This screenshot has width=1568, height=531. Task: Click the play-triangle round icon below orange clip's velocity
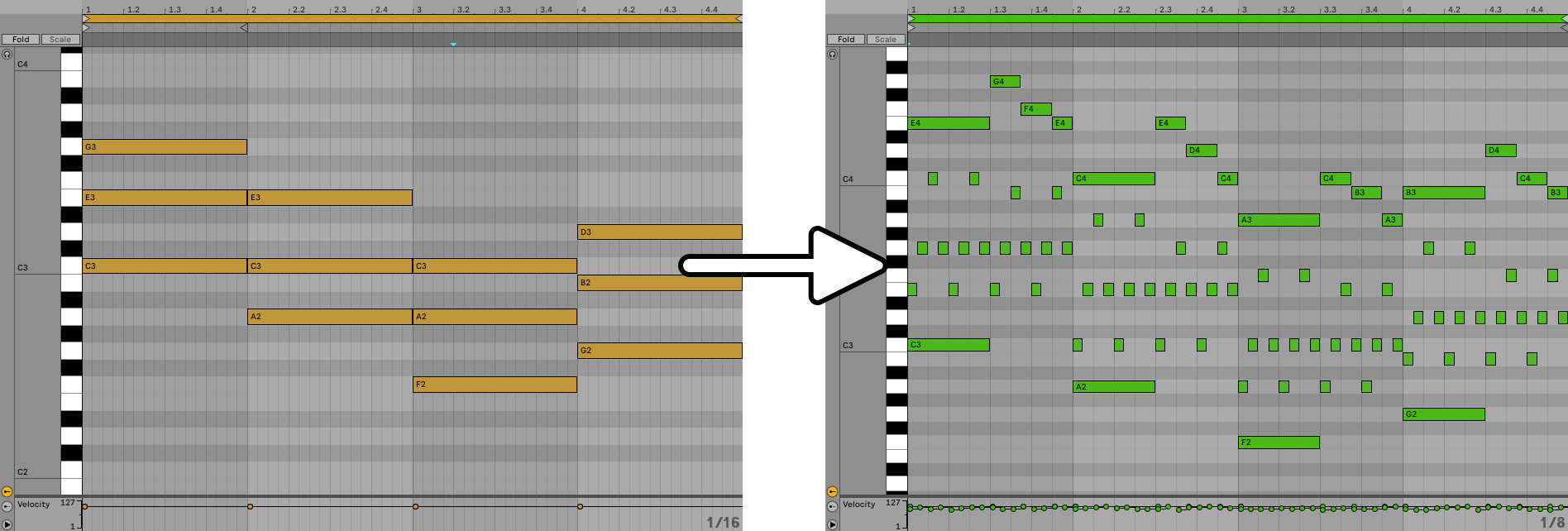tap(7, 524)
